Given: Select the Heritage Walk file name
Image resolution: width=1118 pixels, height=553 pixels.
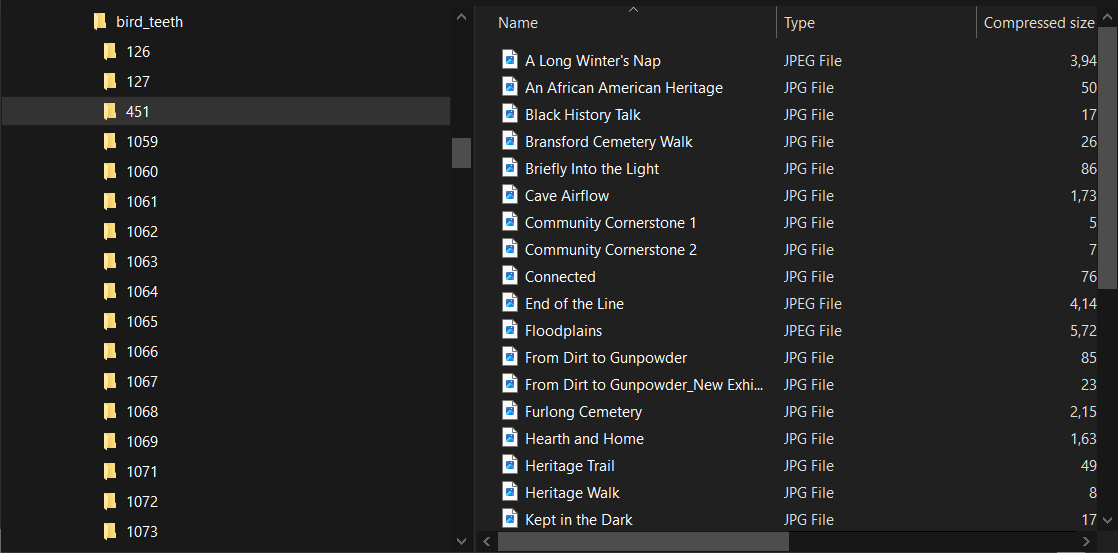Looking at the screenshot, I should (572, 493).
